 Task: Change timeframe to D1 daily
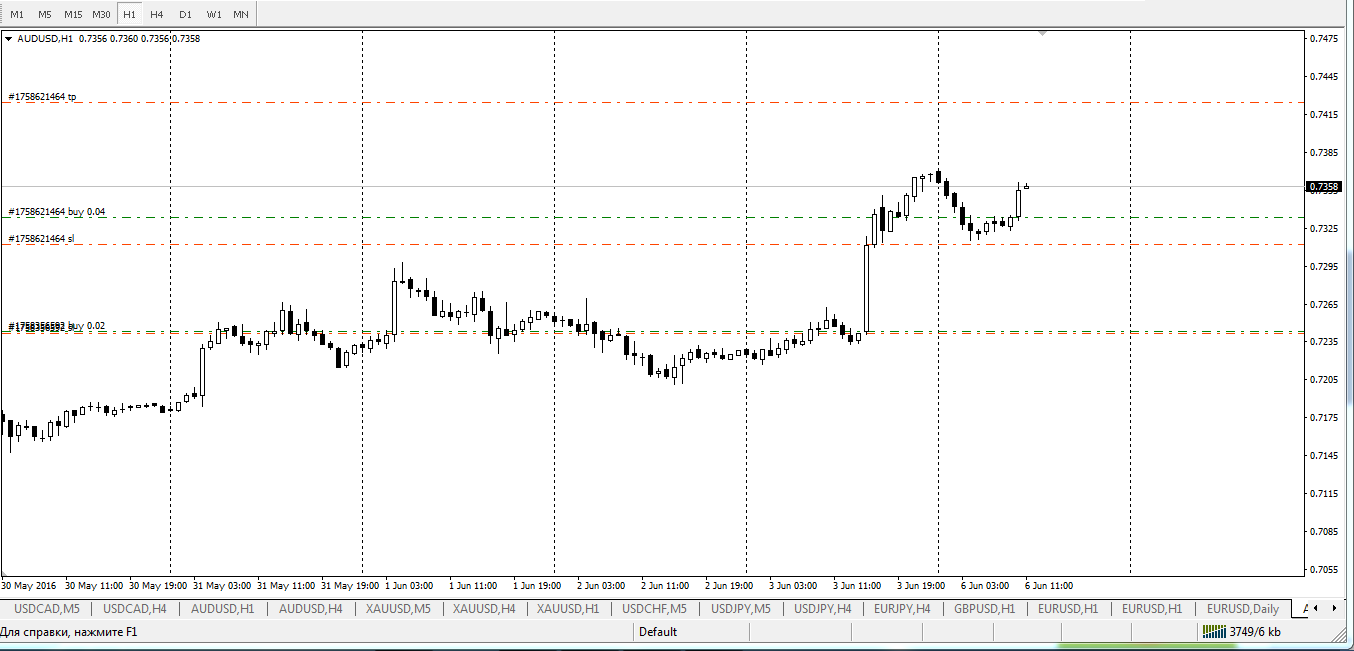(x=185, y=15)
